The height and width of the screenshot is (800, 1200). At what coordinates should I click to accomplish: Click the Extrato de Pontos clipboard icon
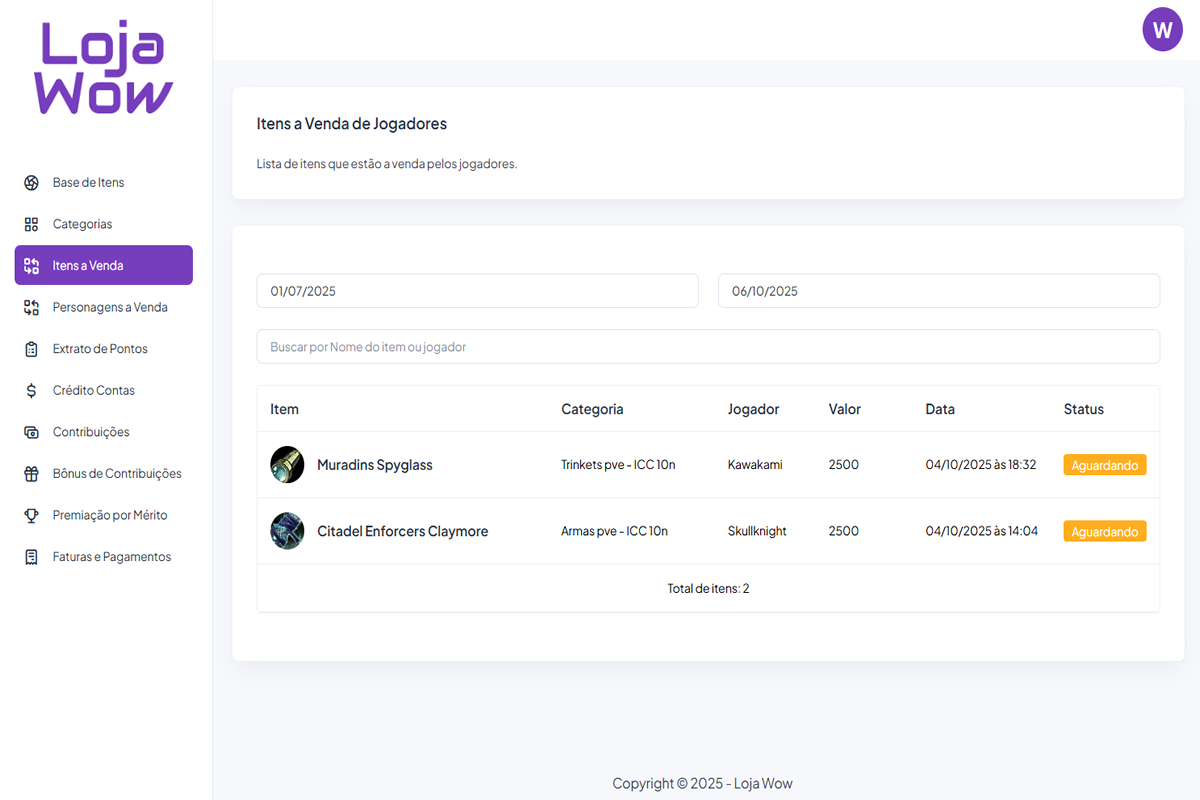pyautogui.click(x=31, y=349)
